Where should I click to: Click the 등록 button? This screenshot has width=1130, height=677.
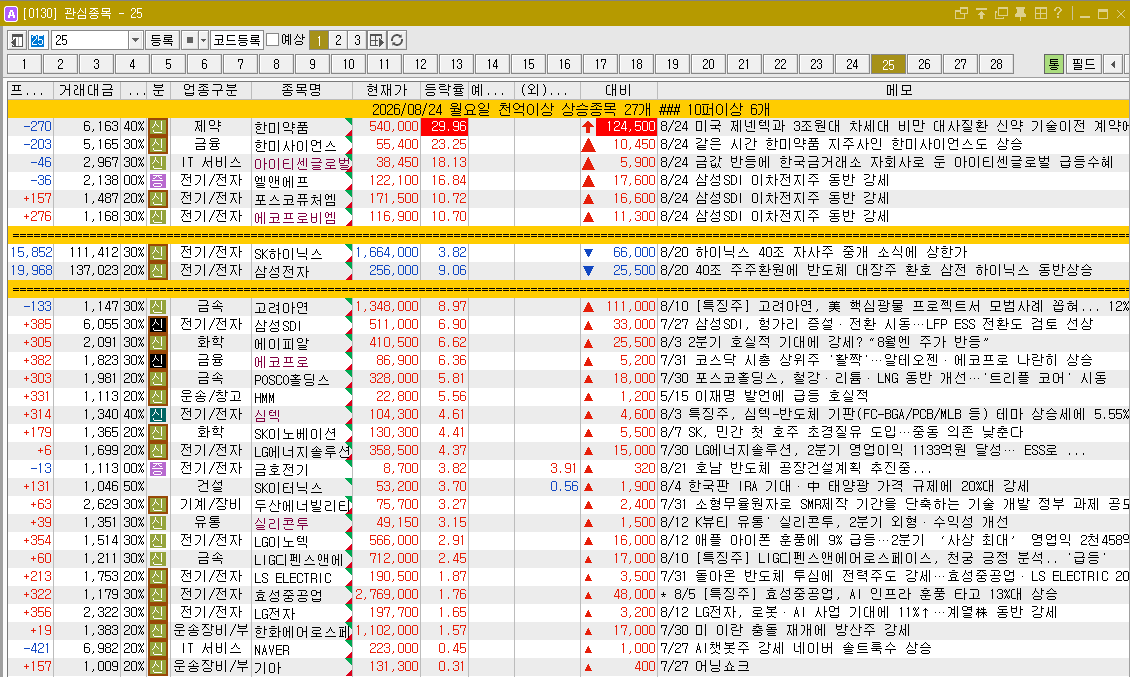pos(161,40)
